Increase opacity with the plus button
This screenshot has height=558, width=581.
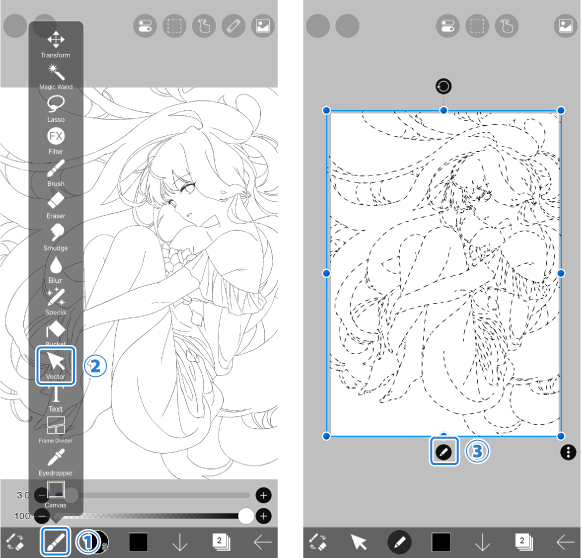(263, 516)
